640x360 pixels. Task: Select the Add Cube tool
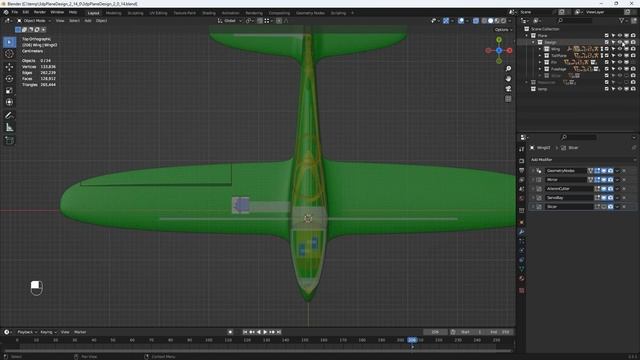click(x=9, y=141)
